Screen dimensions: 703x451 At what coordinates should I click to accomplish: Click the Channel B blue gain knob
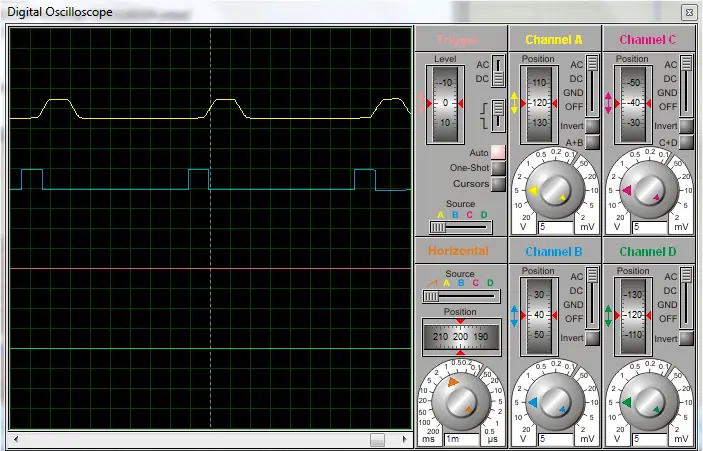[x=555, y=402]
